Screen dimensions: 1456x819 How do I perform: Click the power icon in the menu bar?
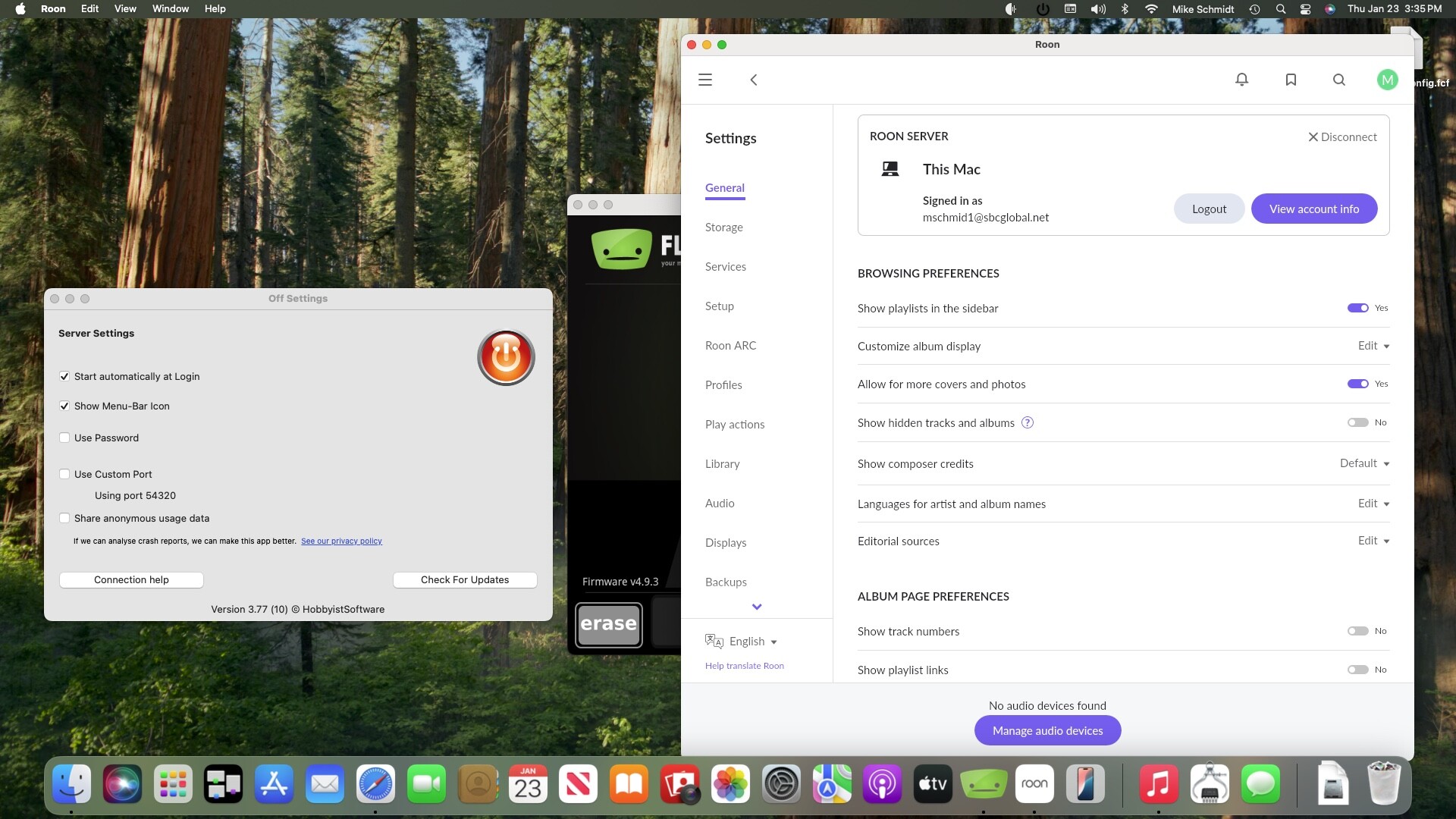(1043, 9)
